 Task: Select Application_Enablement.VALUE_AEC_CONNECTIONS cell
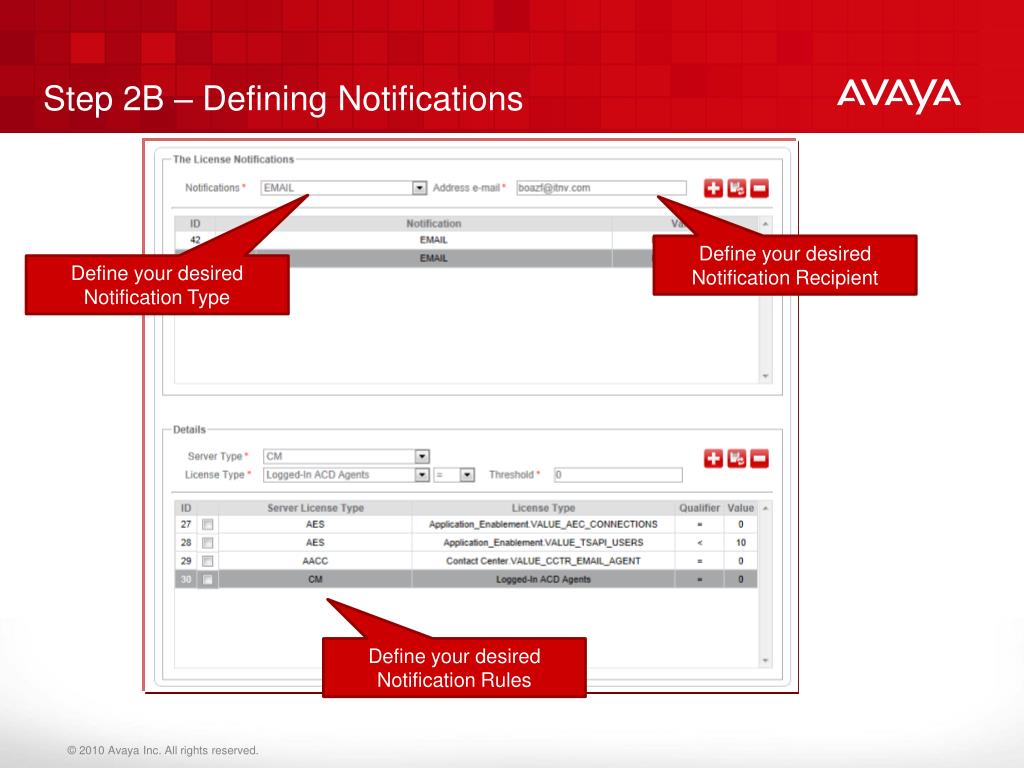[x=543, y=524]
